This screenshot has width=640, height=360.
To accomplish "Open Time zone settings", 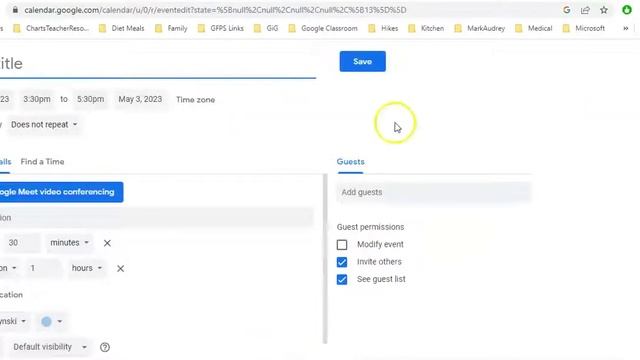I will (x=196, y=100).
